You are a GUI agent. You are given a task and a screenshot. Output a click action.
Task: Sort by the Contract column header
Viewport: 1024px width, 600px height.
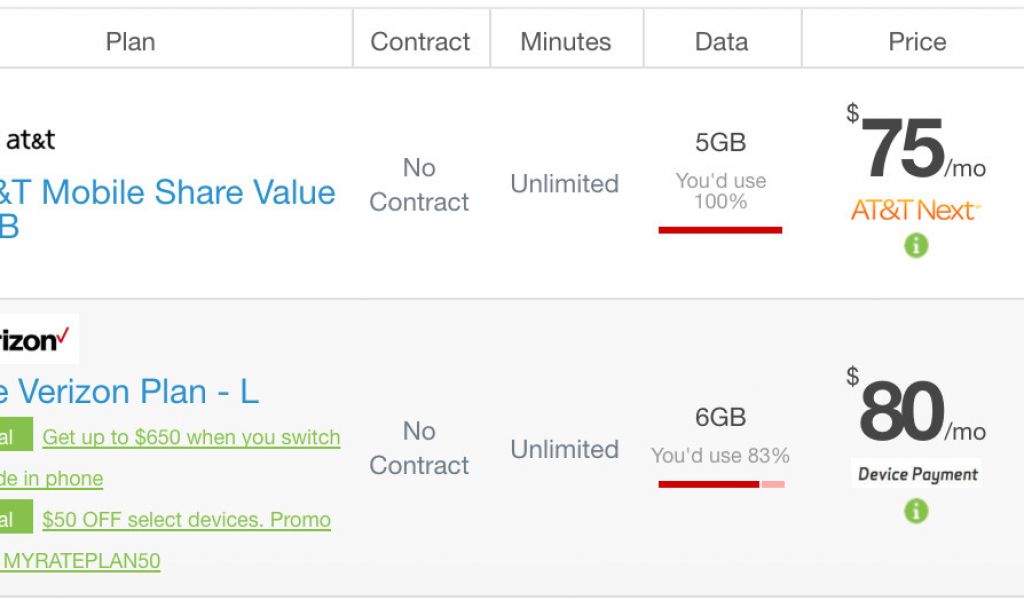click(420, 41)
